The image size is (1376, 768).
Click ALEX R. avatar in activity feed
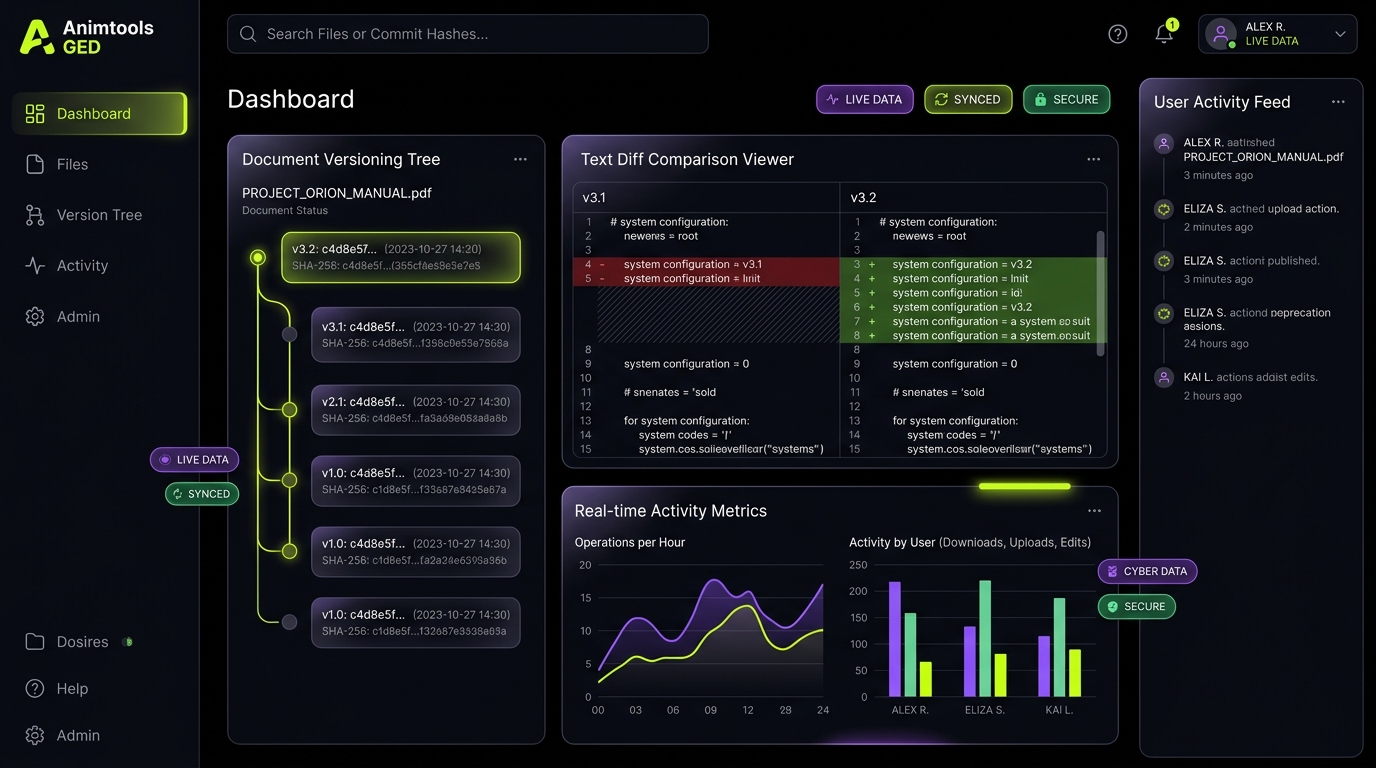[1164, 144]
